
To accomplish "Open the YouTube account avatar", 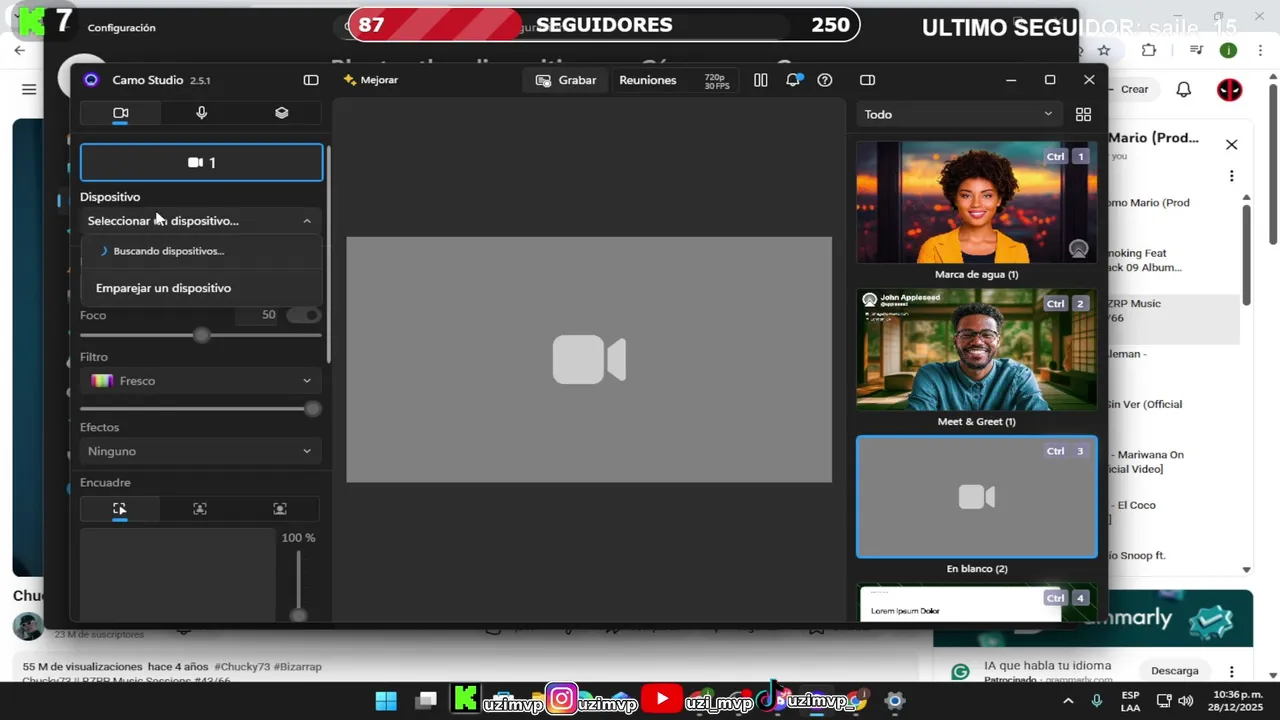I will coord(1229,89).
